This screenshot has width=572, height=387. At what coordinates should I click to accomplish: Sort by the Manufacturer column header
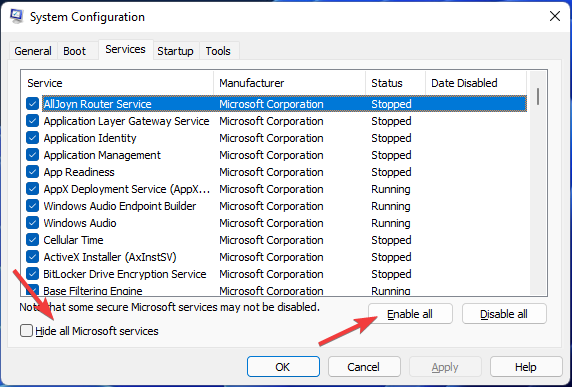coord(289,83)
